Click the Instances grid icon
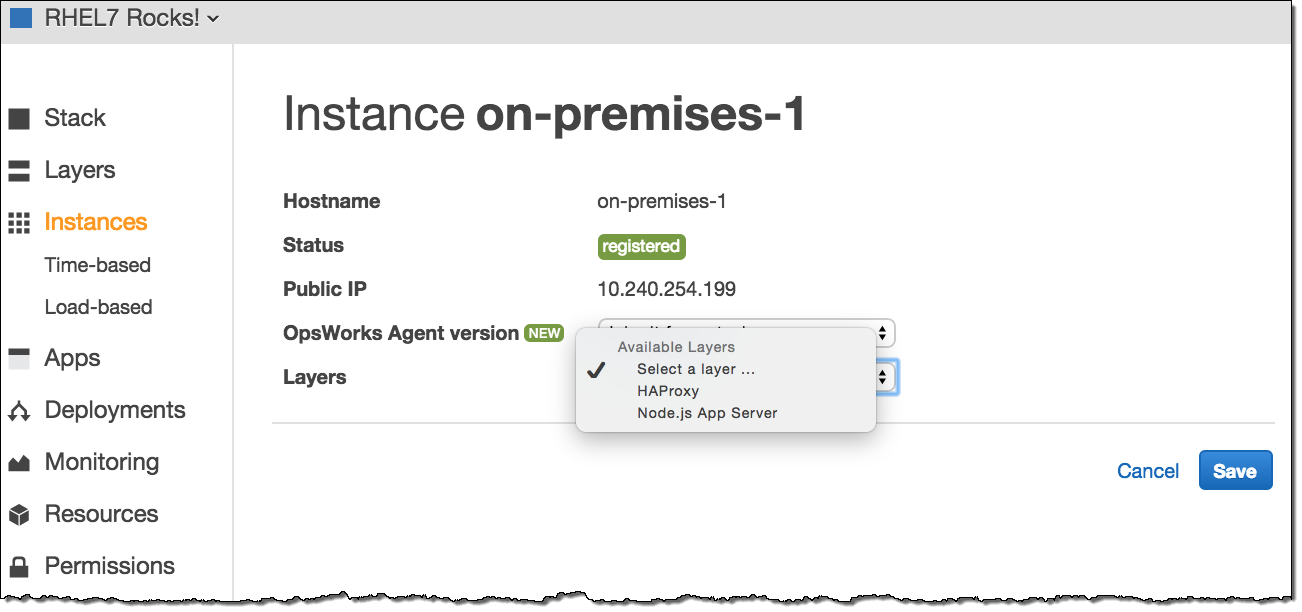The height and width of the screenshot is (612, 1302). 19,223
